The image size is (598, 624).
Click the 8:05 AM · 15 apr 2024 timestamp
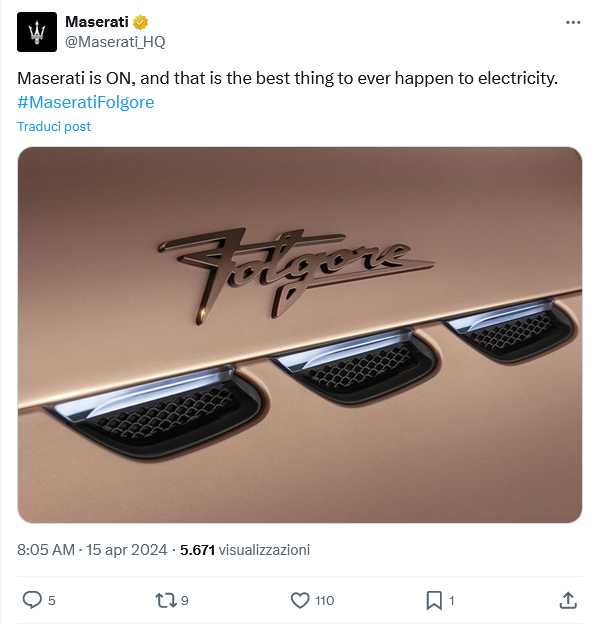click(x=92, y=550)
